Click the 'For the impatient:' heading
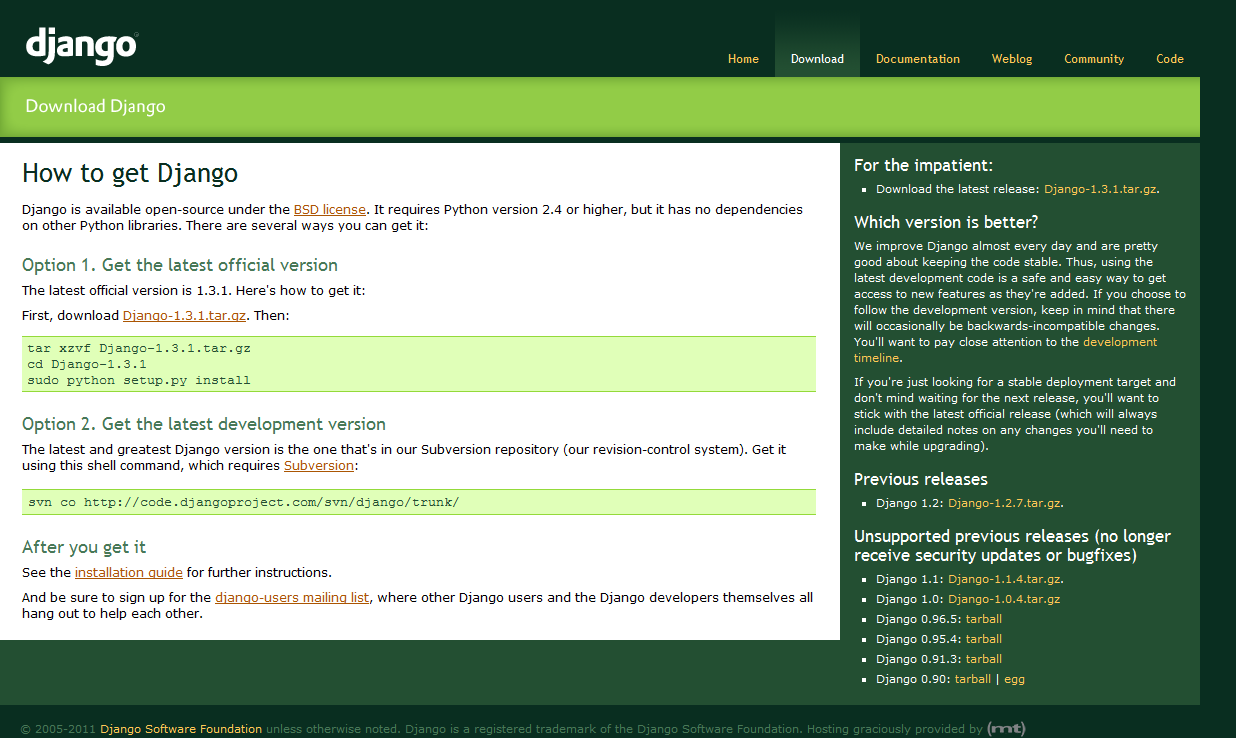Viewport: 1236px width, 739px height. click(923, 166)
